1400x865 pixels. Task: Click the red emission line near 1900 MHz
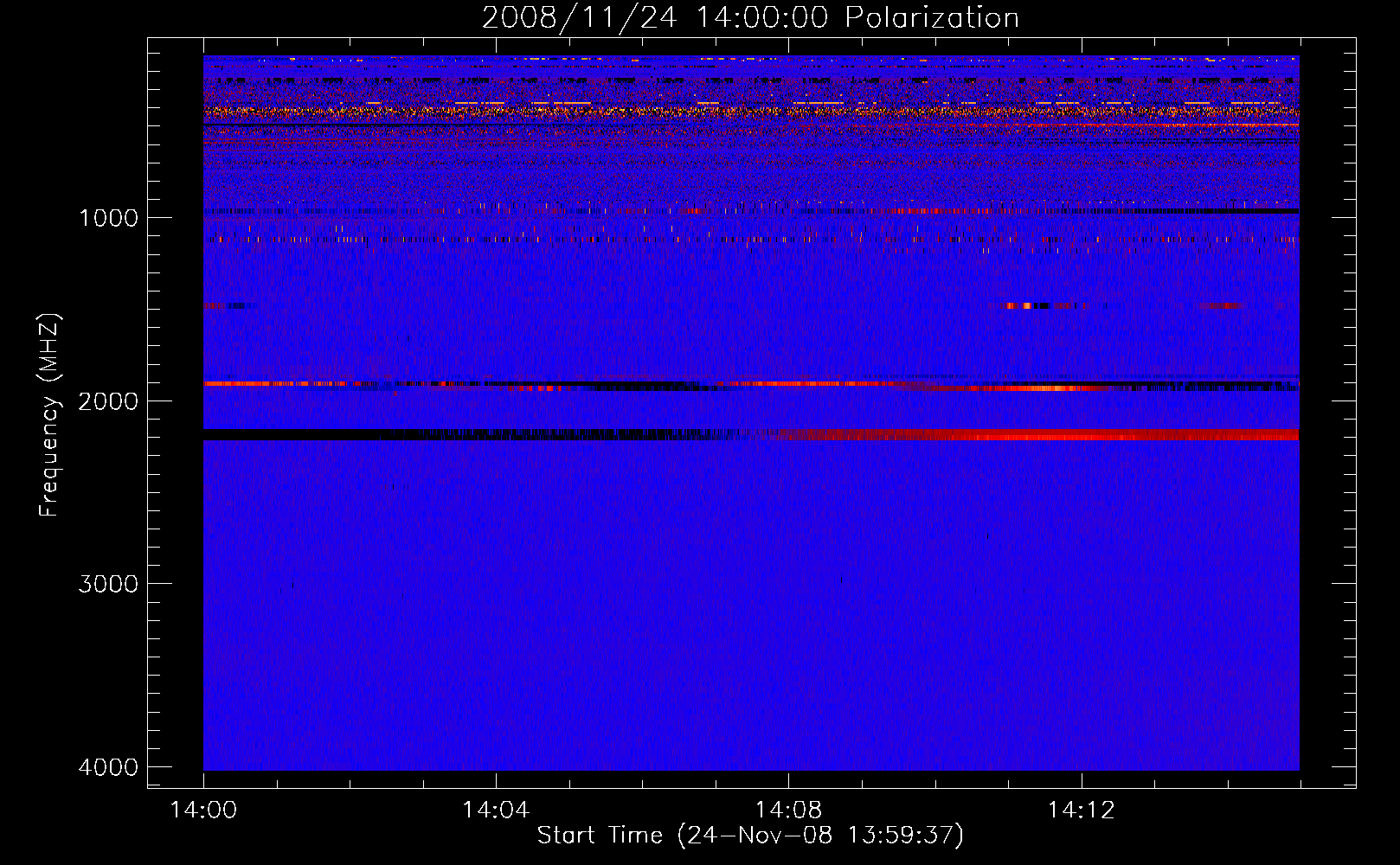tap(277, 383)
